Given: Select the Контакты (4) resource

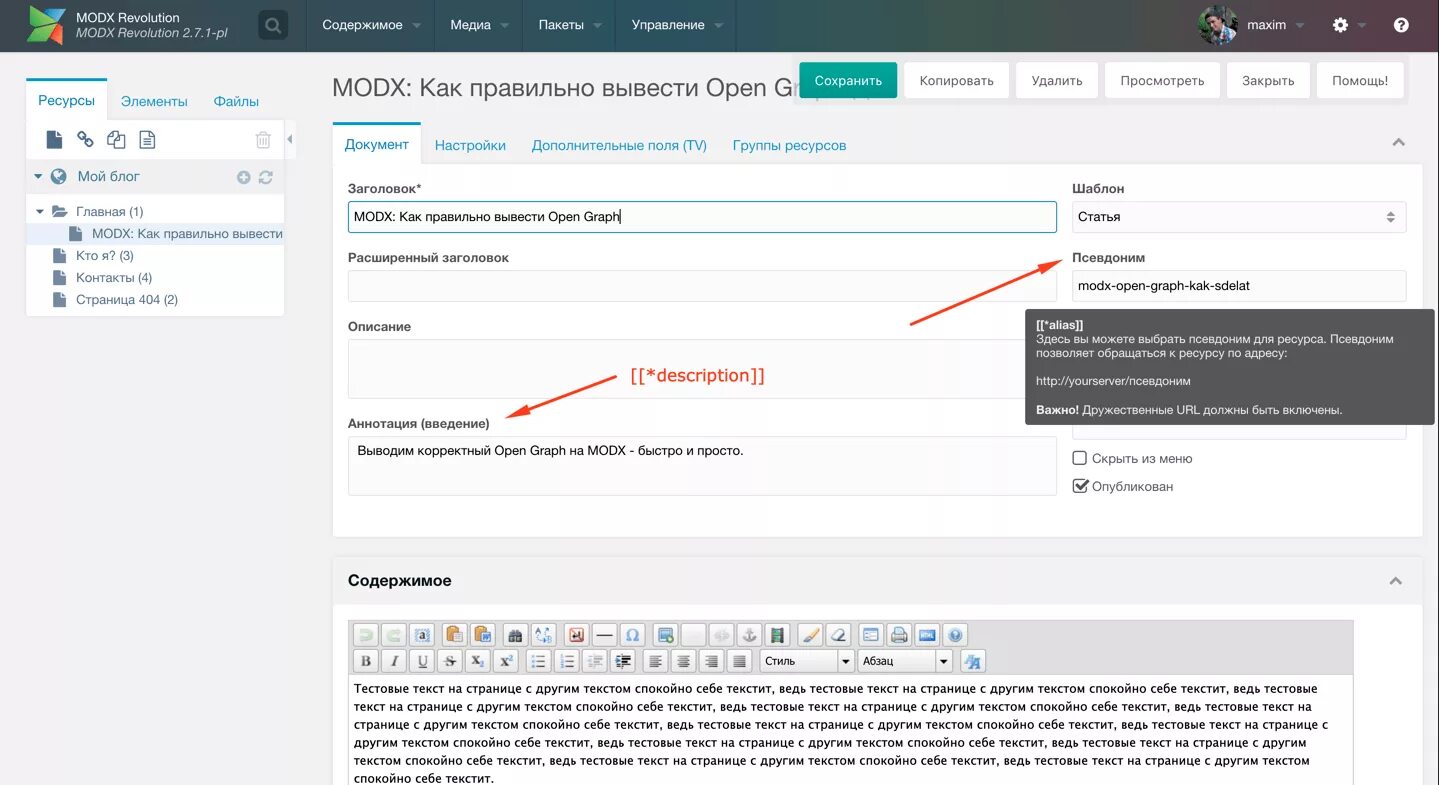Looking at the screenshot, I should tap(114, 278).
